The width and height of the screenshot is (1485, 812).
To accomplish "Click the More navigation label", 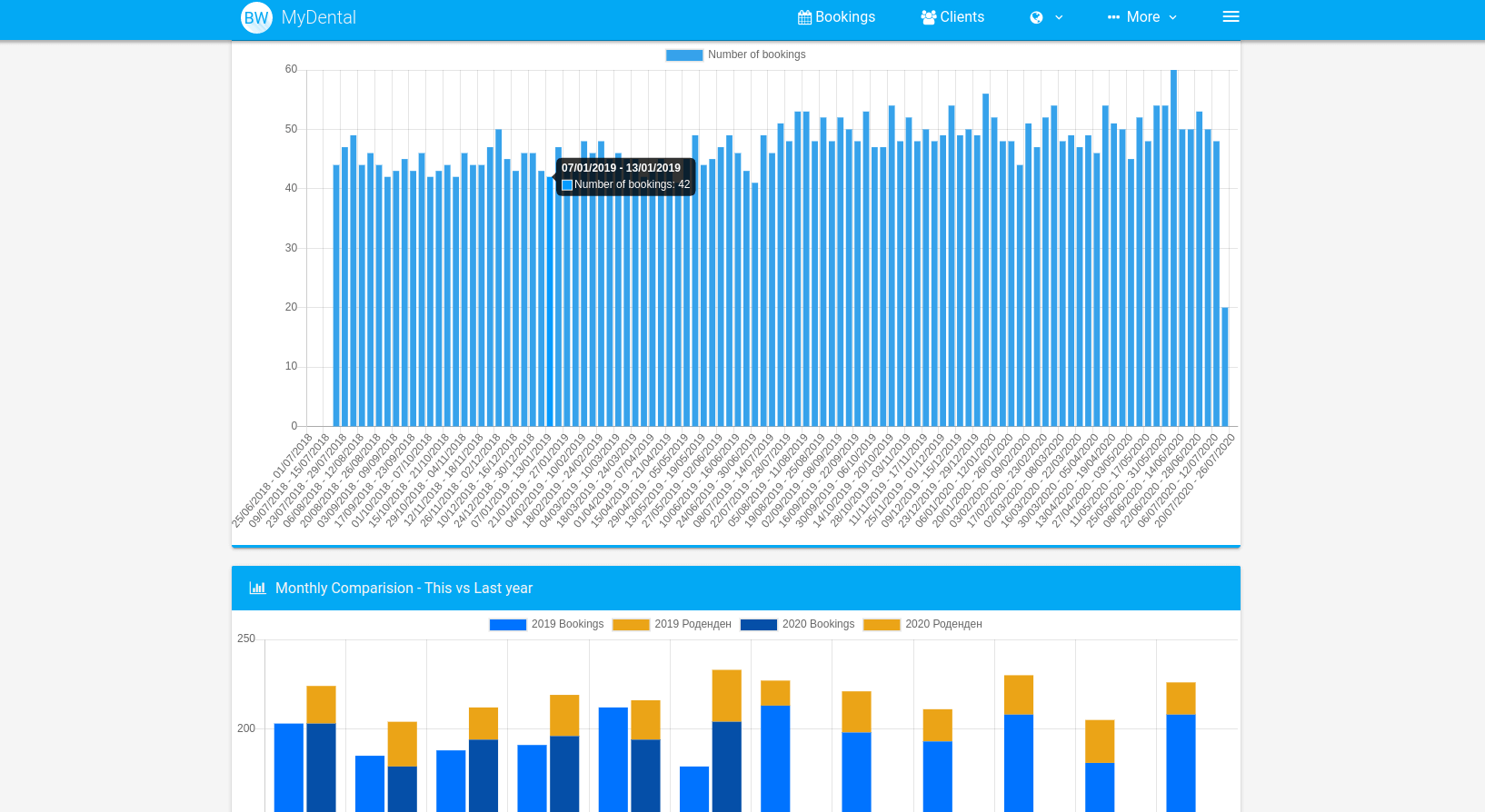I will (x=1142, y=17).
